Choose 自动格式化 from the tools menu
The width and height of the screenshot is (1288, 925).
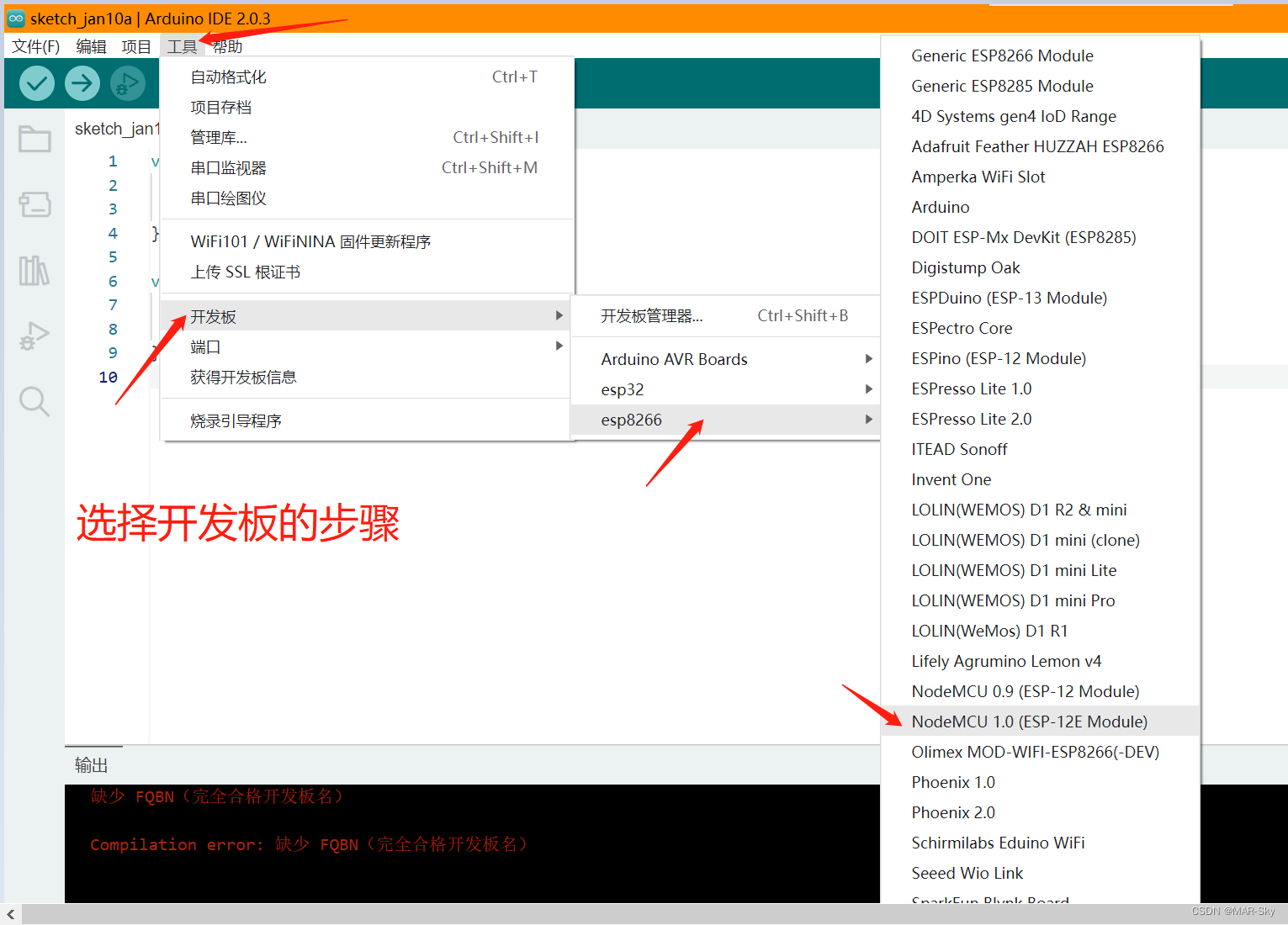click(367, 77)
